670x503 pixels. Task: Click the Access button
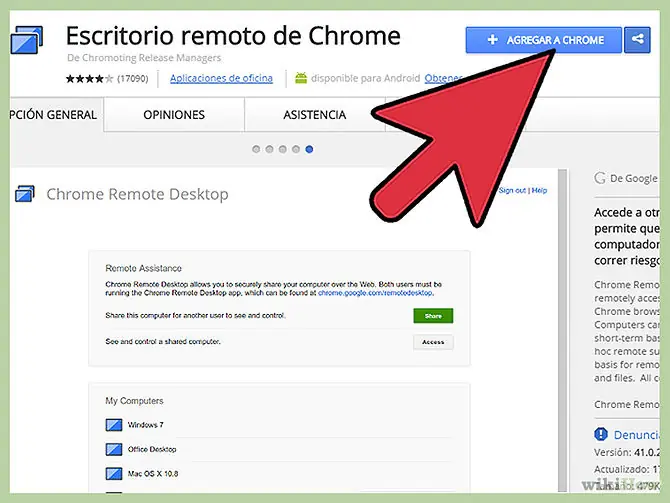click(433, 342)
